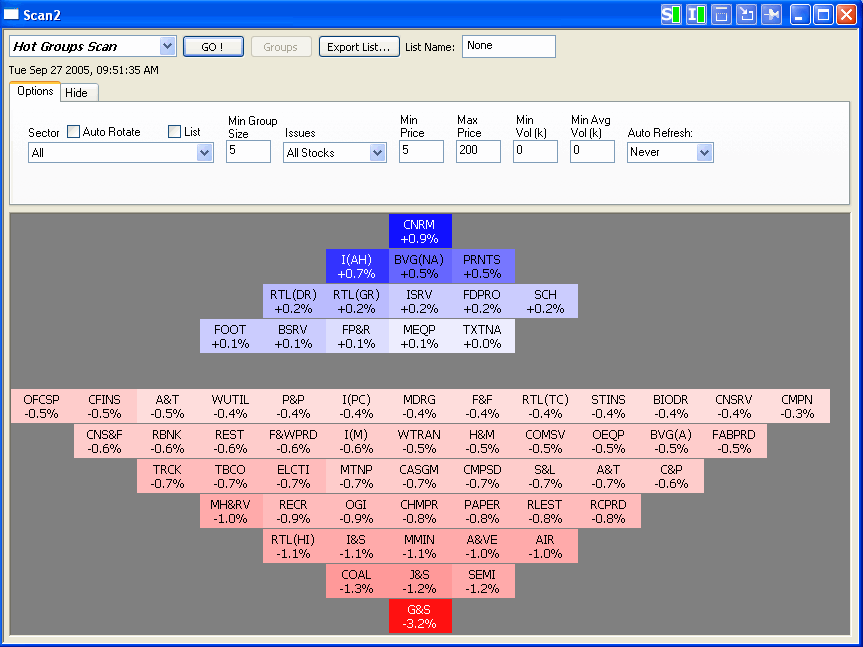Select the bright red G&S -3.2% cell
Screen dimensions: 863x647
420,617
